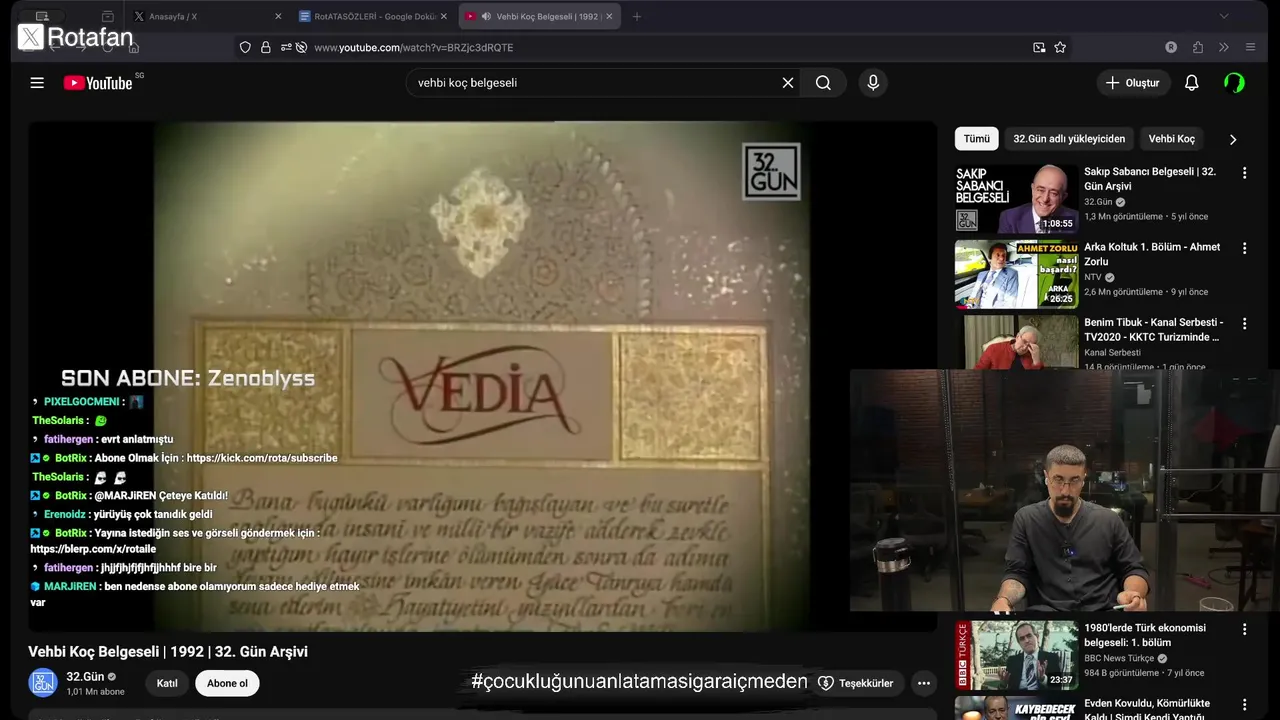Click the 1,01 Mn abone text

coord(95,692)
